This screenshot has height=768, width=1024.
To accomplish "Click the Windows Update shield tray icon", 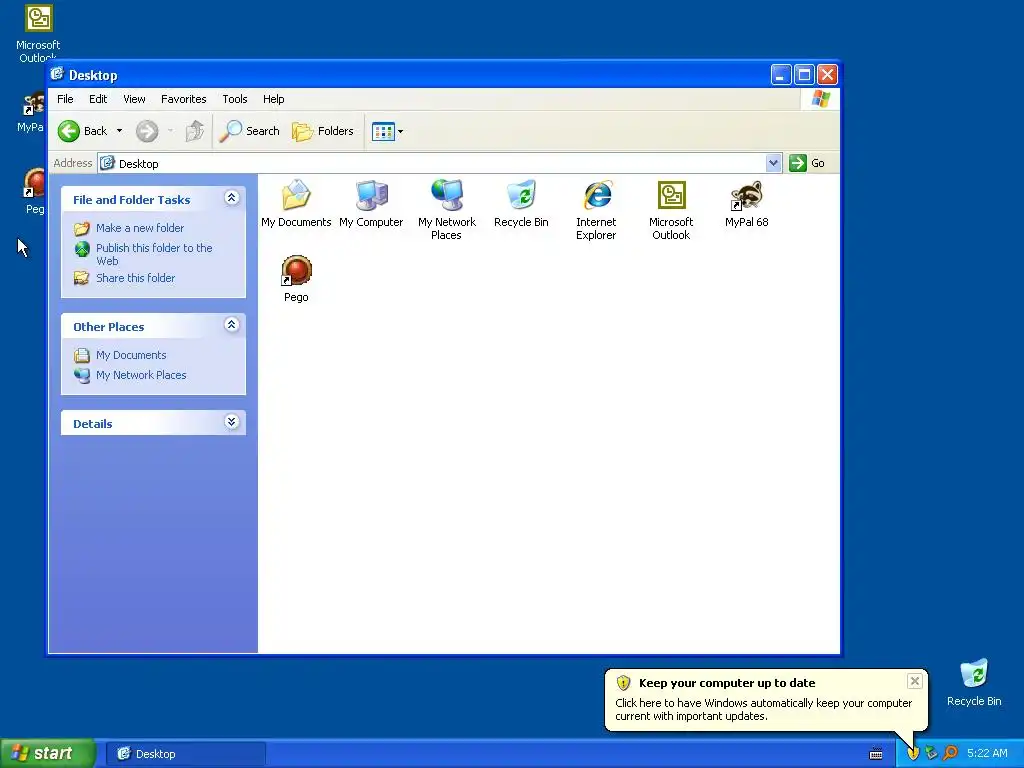I will [x=913, y=753].
